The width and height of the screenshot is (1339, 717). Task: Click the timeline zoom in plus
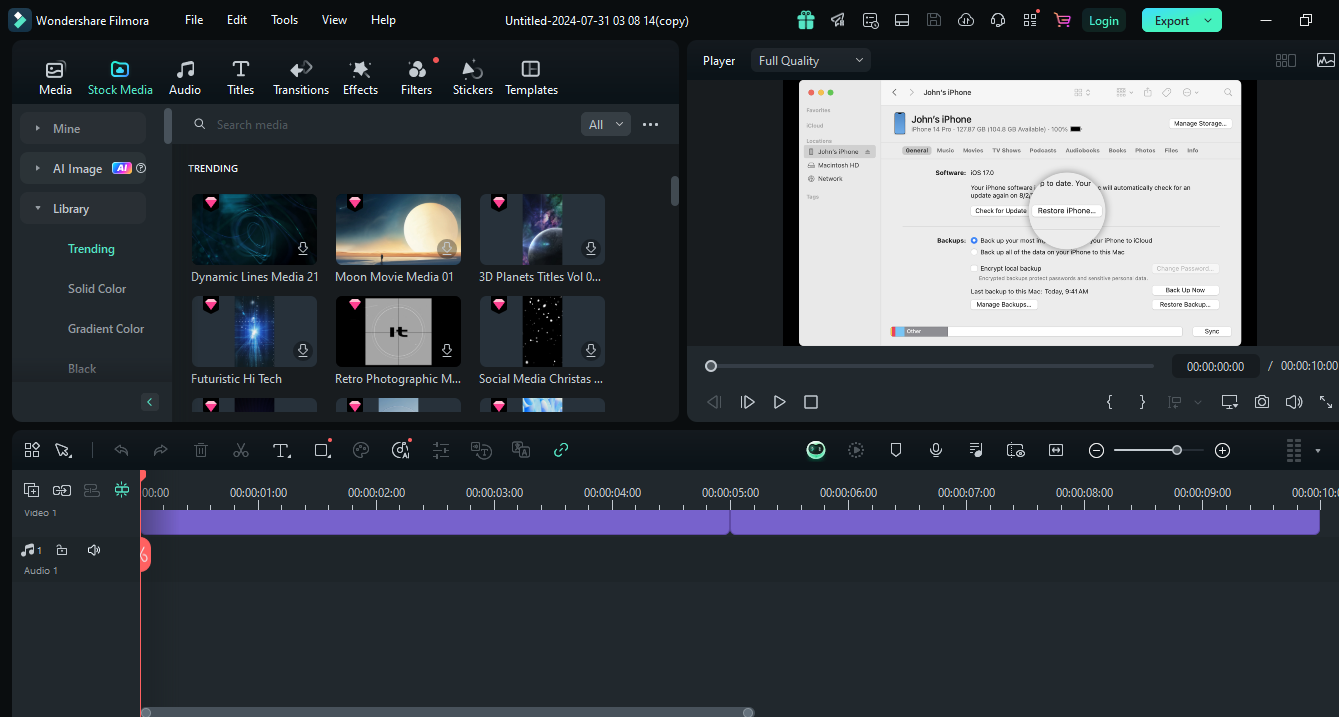[x=1222, y=450]
